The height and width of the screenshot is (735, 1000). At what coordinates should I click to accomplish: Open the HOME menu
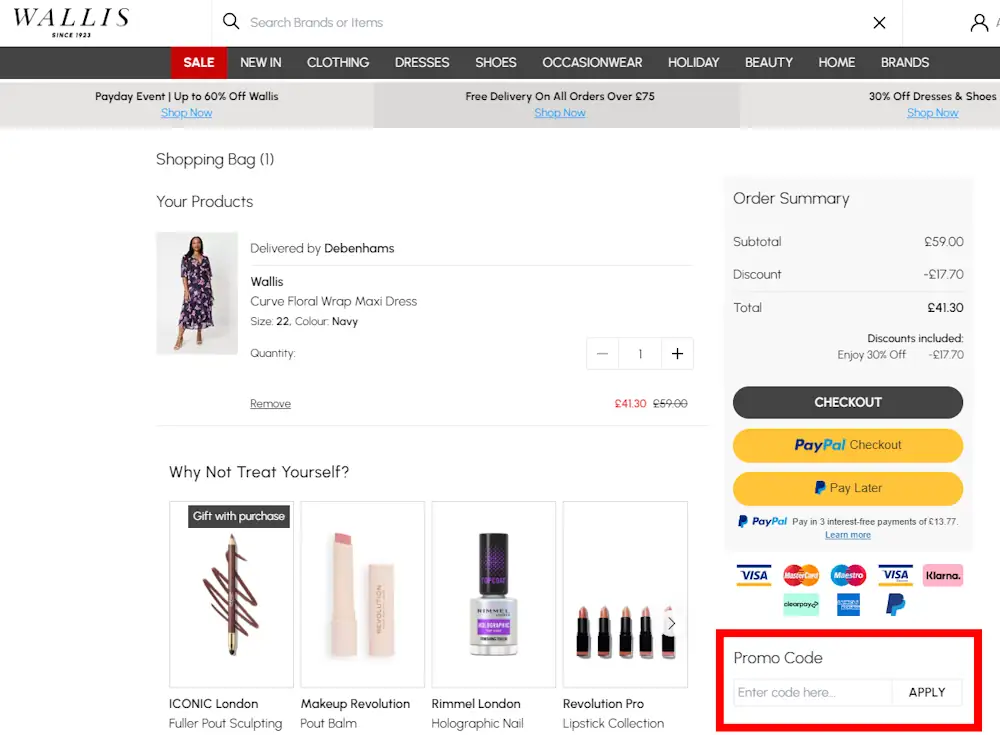(x=836, y=63)
